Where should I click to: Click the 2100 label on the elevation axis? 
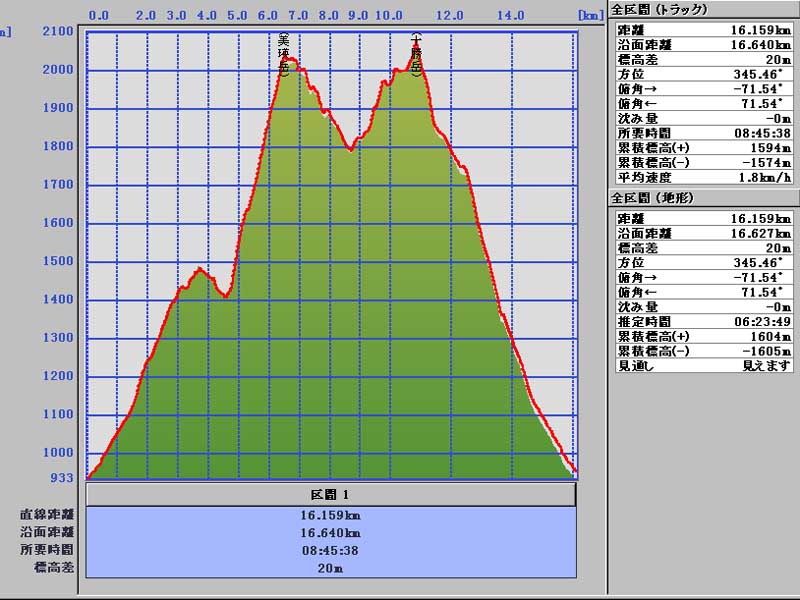click(x=58, y=31)
